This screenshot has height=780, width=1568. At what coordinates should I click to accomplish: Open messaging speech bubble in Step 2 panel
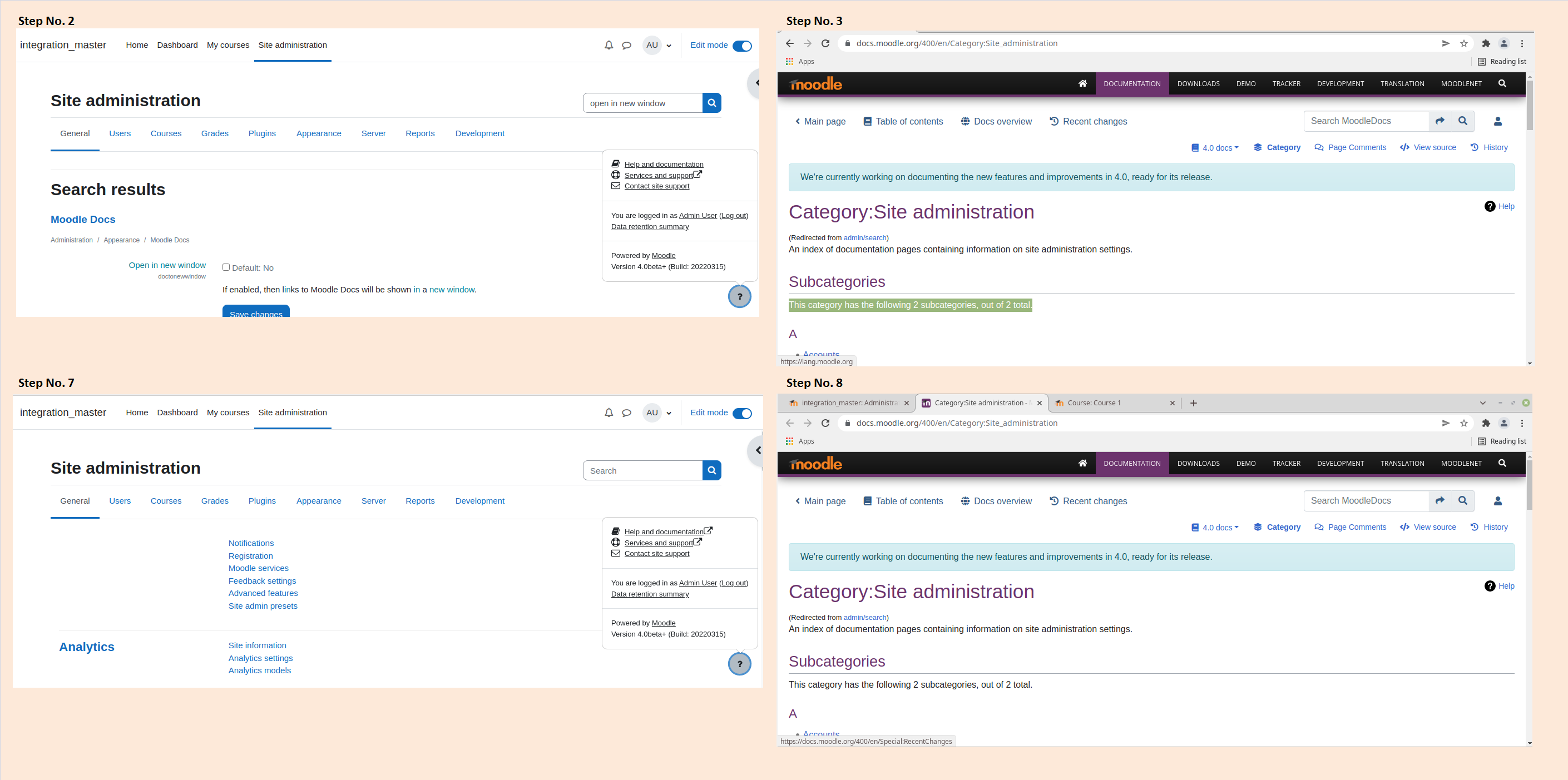[626, 45]
